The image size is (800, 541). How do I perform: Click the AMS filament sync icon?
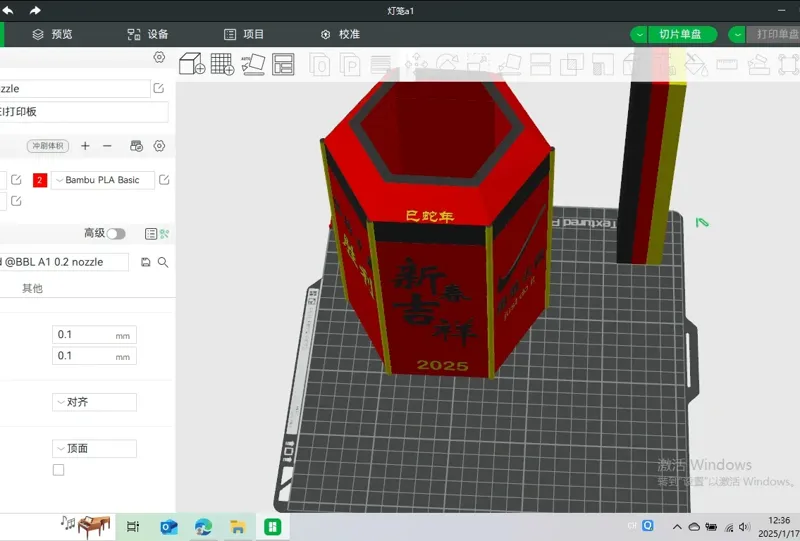[x=136, y=146]
